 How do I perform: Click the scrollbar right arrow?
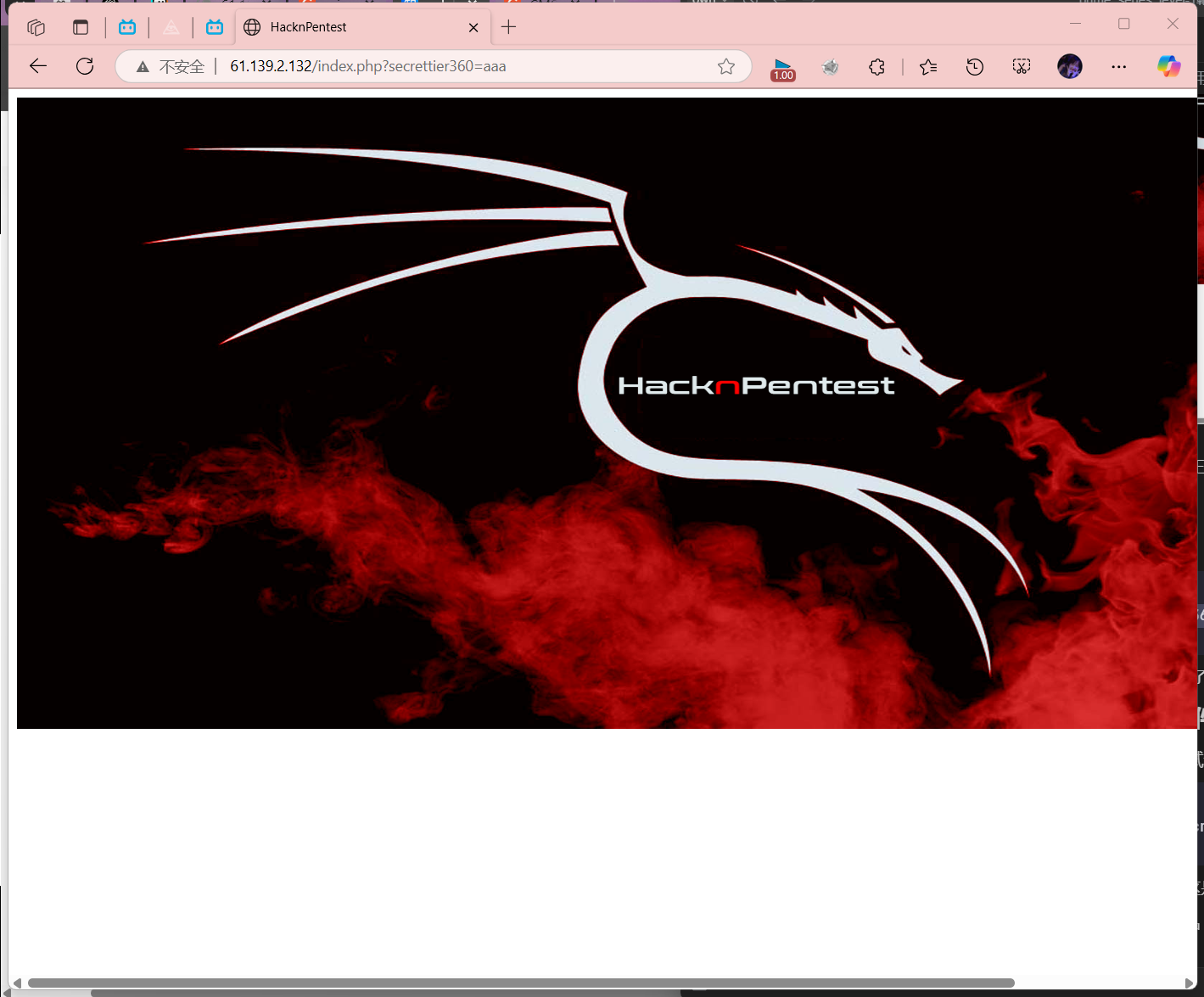point(1190,983)
